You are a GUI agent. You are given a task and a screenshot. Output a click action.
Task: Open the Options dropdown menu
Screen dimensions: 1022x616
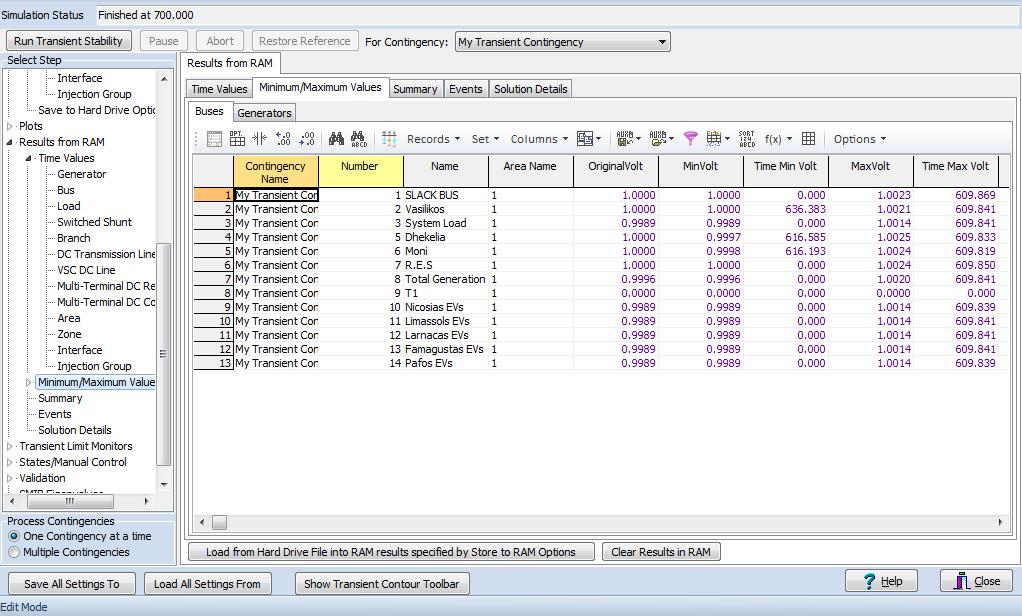tap(860, 139)
